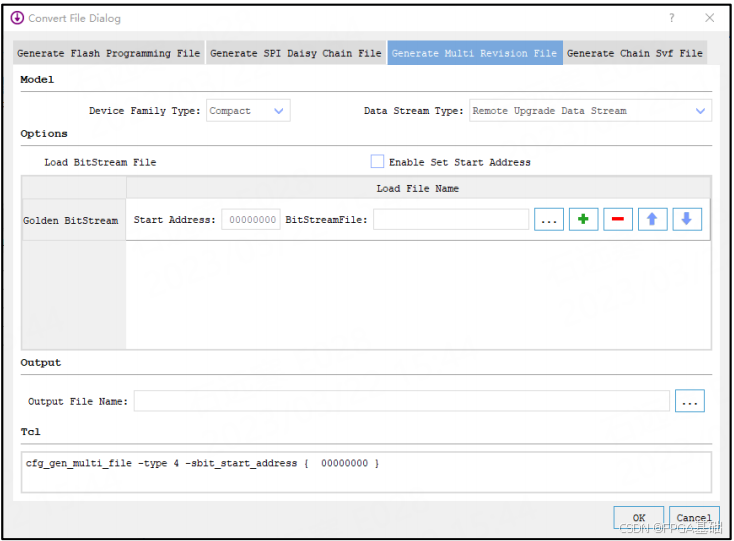Add a bitstream row with green plus
The height and width of the screenshot is (541, 734).
pyautogui.click(x=583, y=219)
